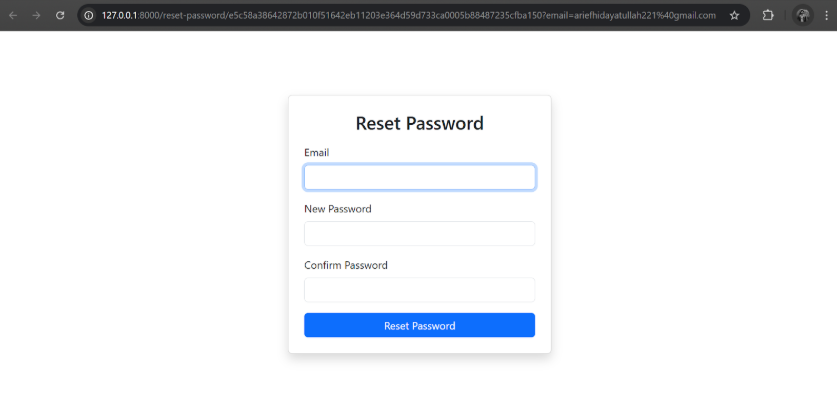This screenshot has width=837, height=419.
Task: Open the browser three-dot menu
Action: point(825,16)
